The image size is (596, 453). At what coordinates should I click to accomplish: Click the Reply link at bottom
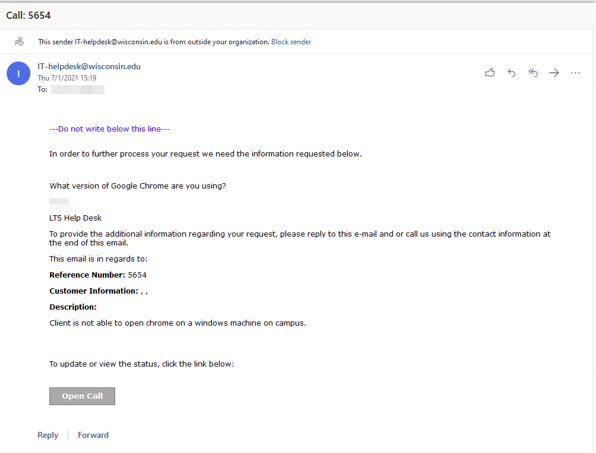click(x=48, y=435)
